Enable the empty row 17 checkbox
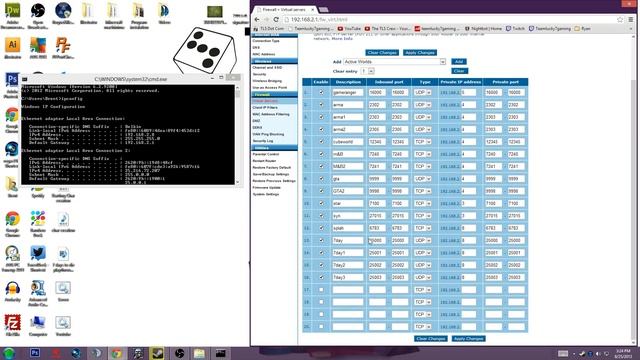The height and width of the screenshot is (360, 640). click(x=321, y=290)
